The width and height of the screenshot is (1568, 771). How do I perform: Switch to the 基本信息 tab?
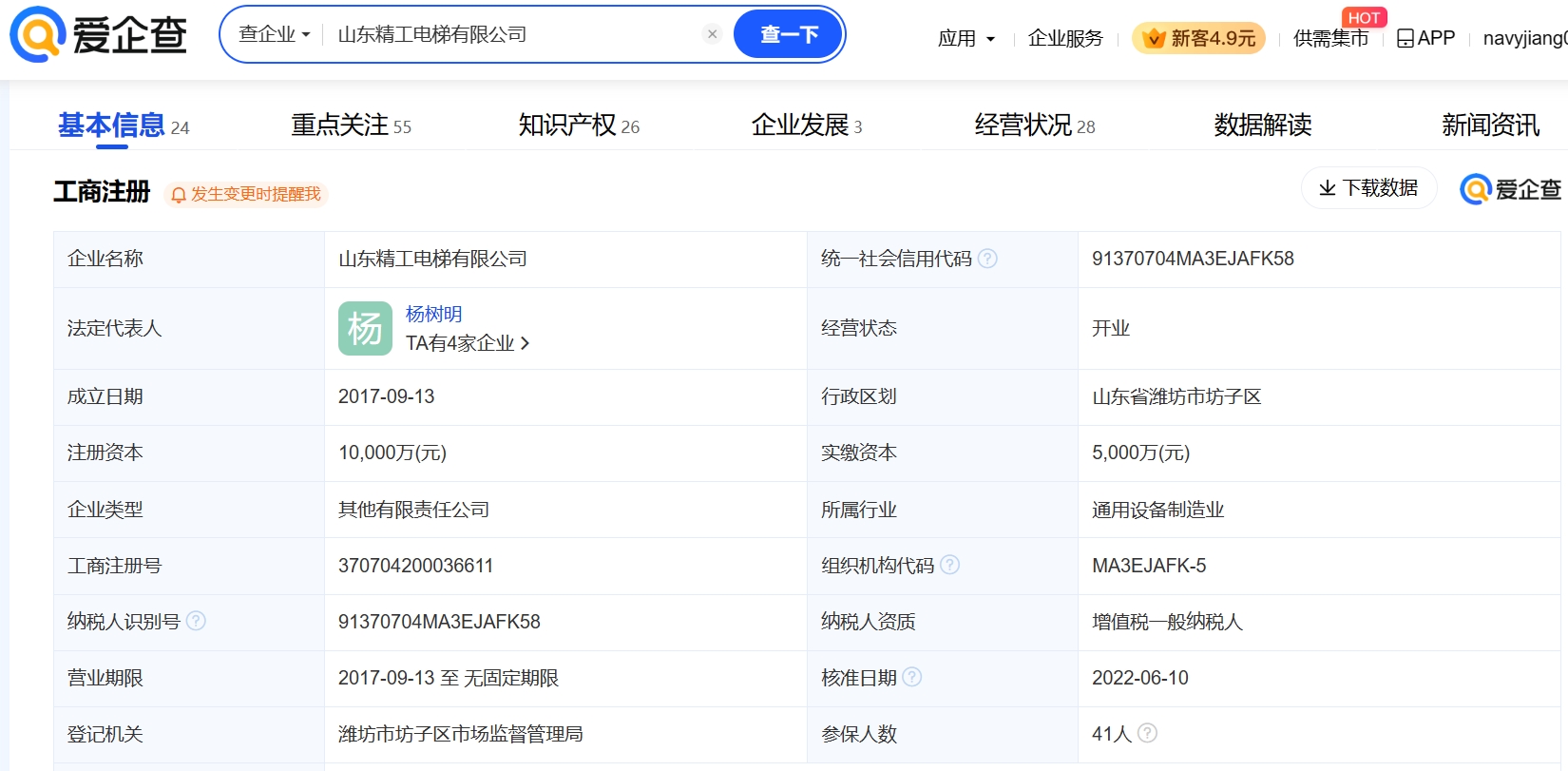click(x=124, y=125)
